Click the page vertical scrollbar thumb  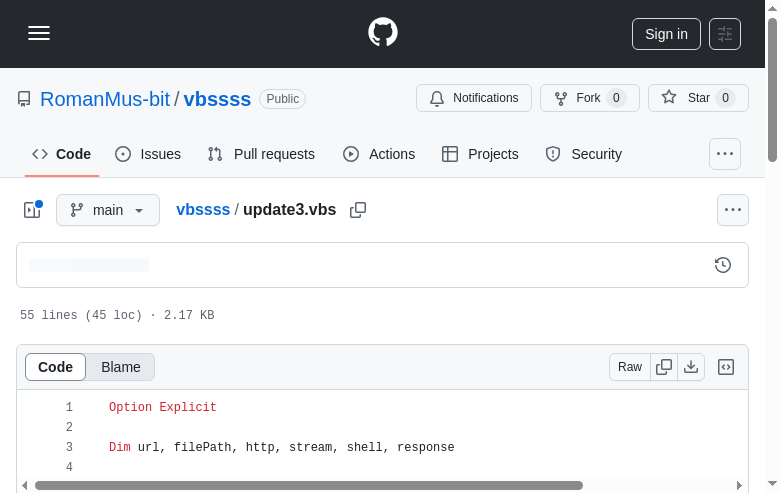click(772, 90)
